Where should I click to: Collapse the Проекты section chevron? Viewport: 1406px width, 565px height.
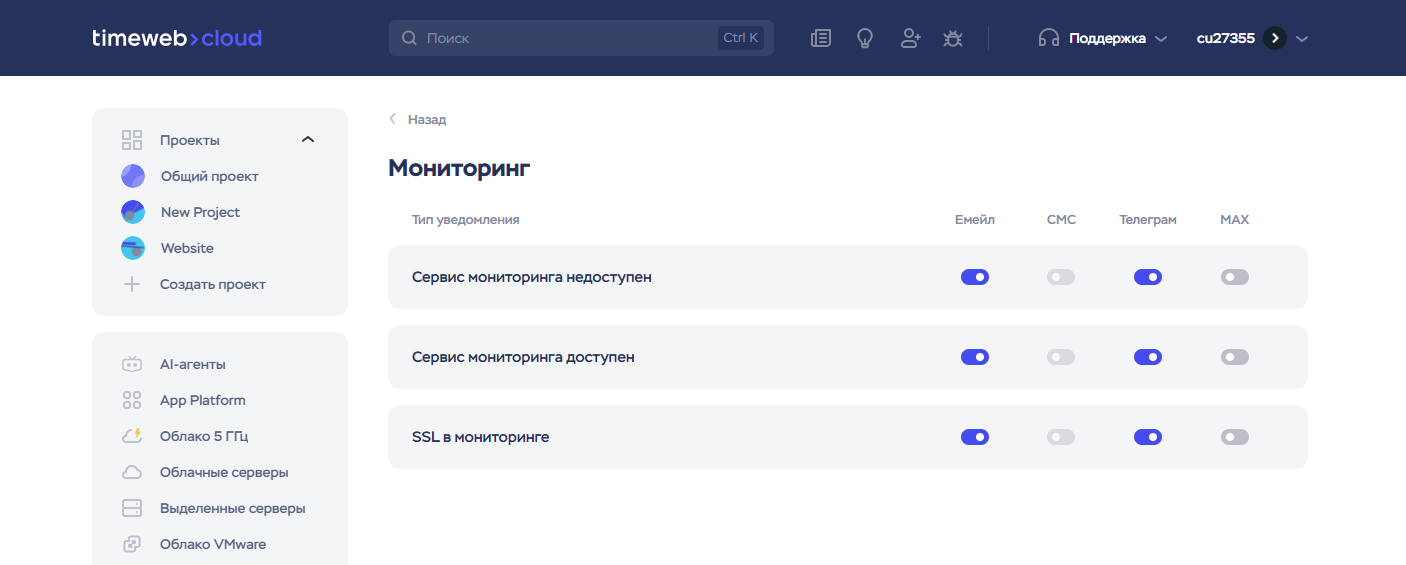click(308, 140)
